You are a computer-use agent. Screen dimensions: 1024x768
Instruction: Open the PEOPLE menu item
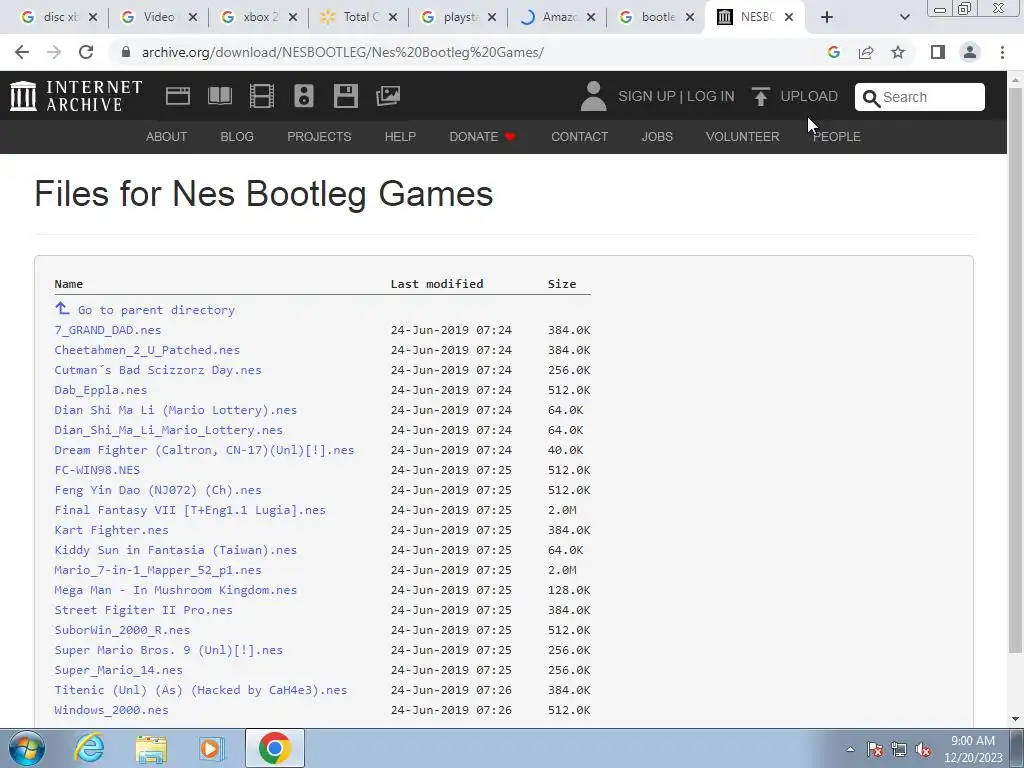pos(837,136)
